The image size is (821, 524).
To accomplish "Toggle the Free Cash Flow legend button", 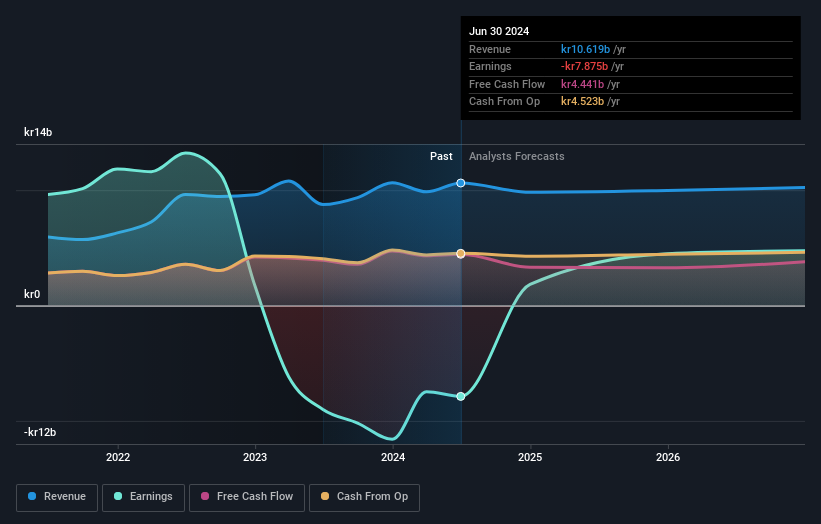I will pyautogui.click(x=247, y=497).
